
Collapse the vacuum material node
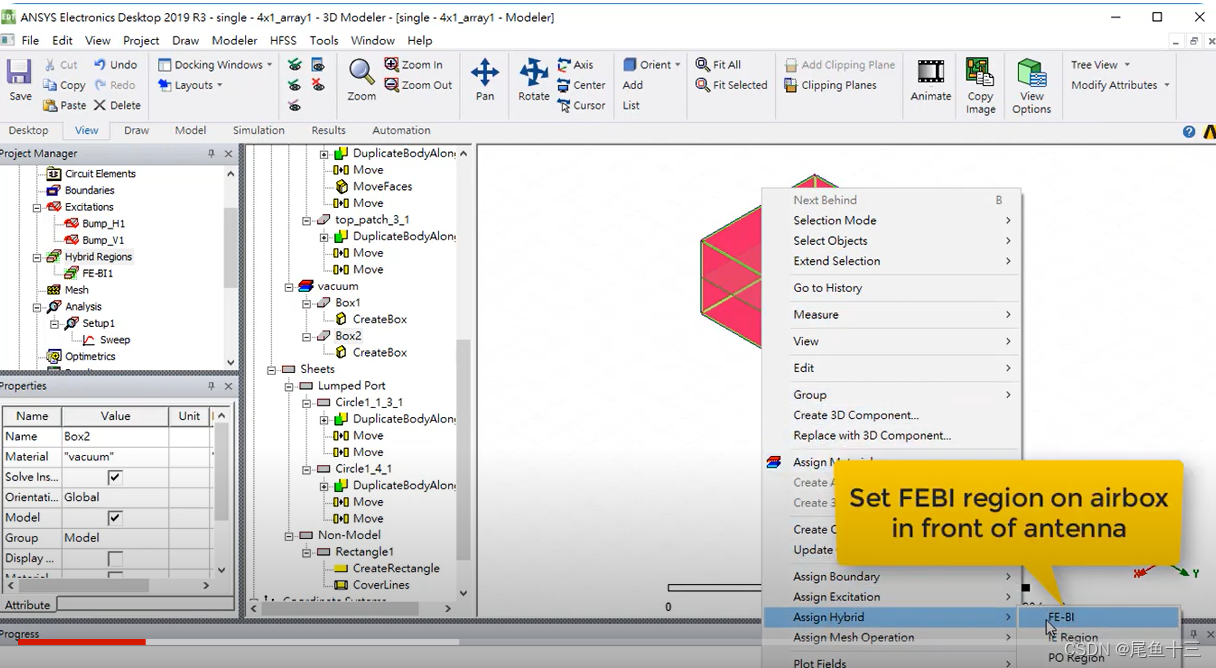click(289, 286)
